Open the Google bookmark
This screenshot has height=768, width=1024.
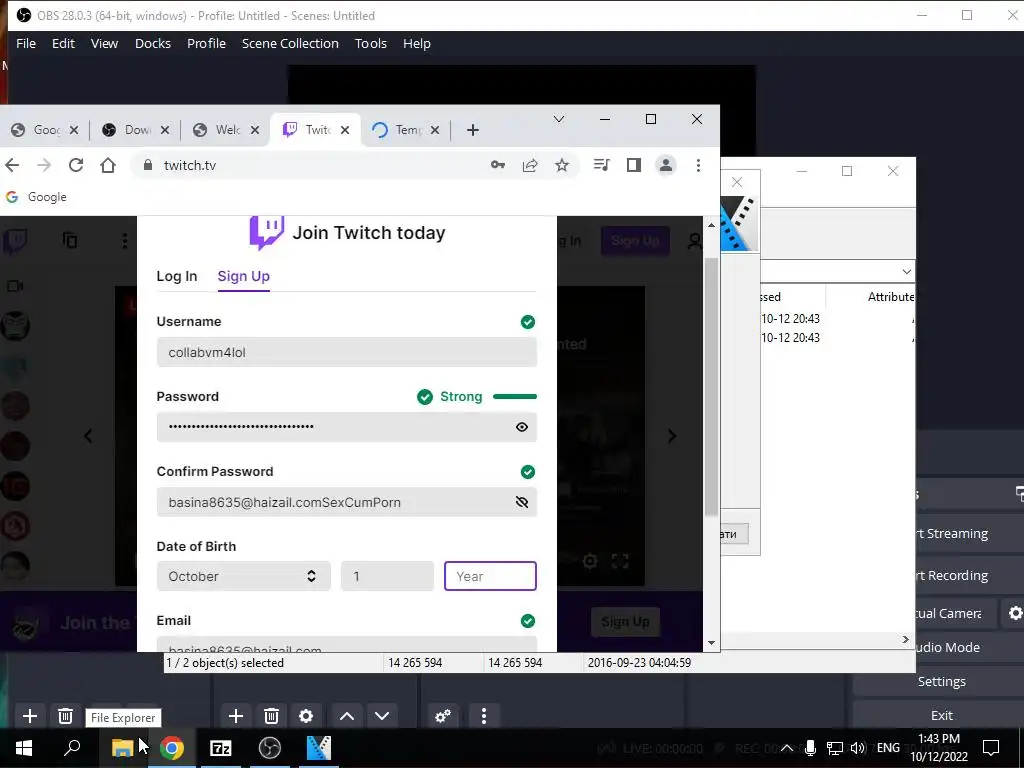(37, 197)
